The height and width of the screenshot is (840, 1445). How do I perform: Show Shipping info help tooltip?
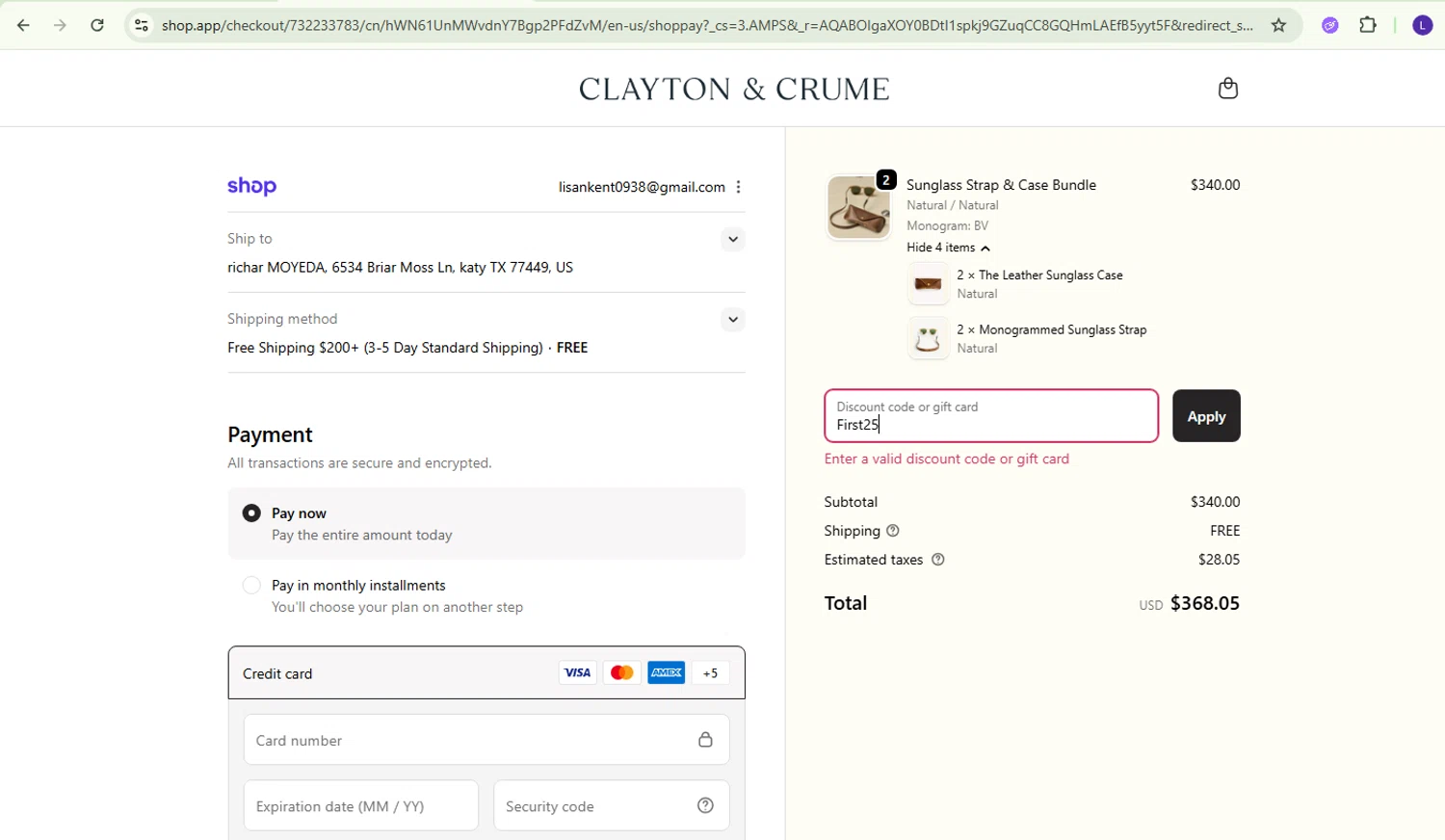pos(893,531)
